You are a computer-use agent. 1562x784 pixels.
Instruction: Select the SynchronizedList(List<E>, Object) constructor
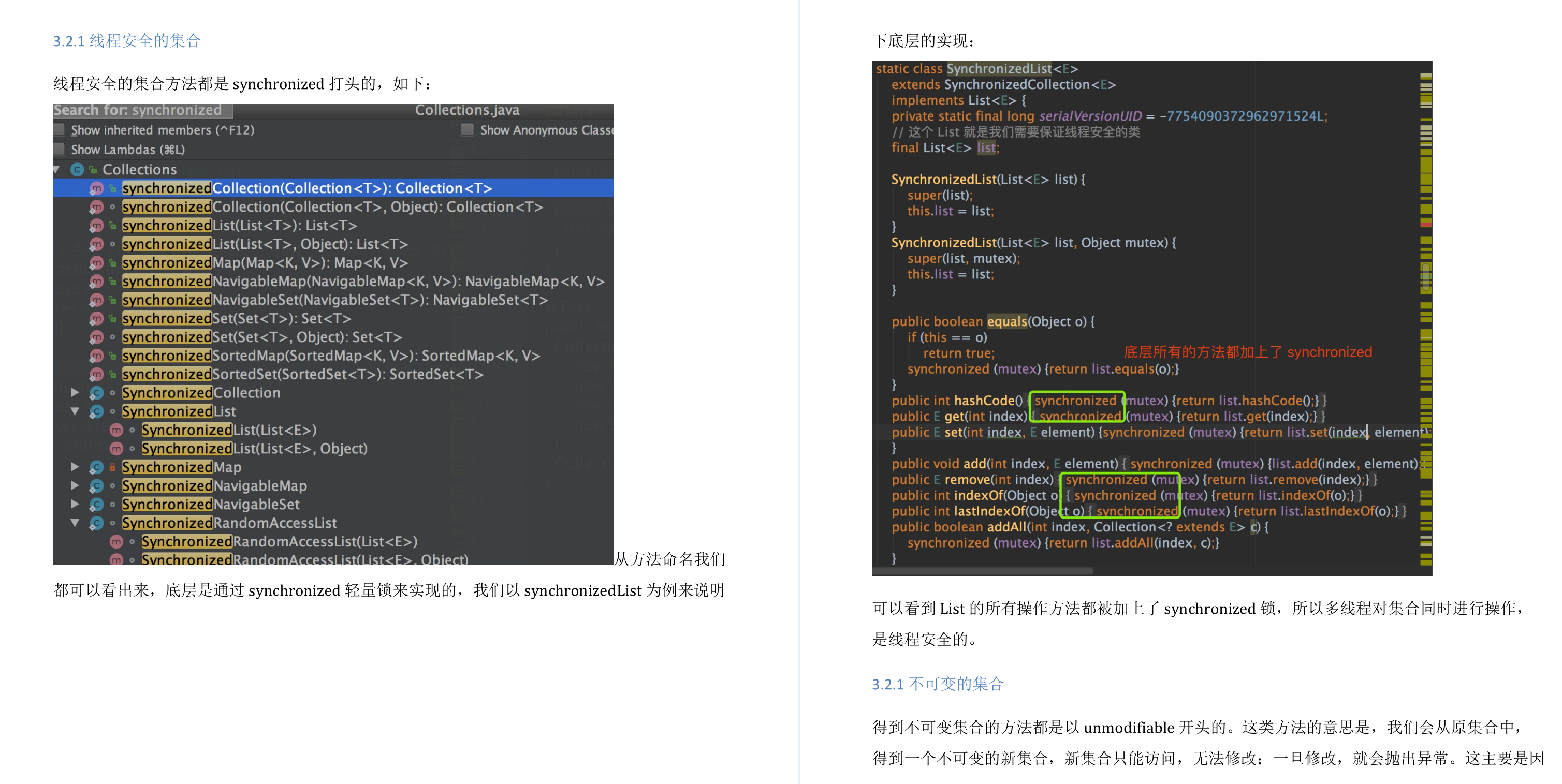coord(255,449)
